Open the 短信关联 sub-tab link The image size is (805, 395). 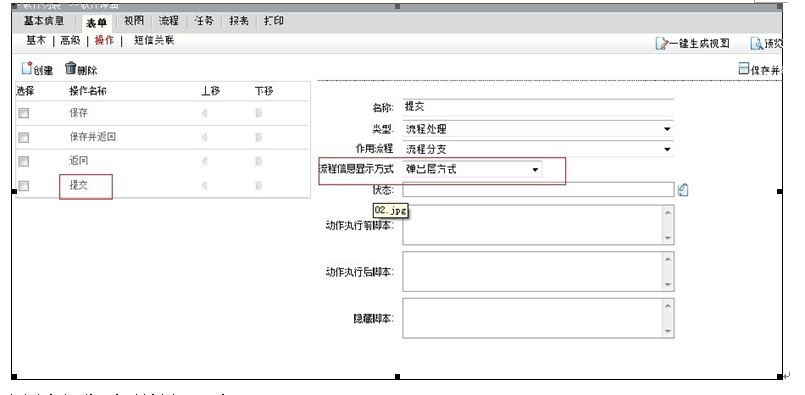point(154,41)
